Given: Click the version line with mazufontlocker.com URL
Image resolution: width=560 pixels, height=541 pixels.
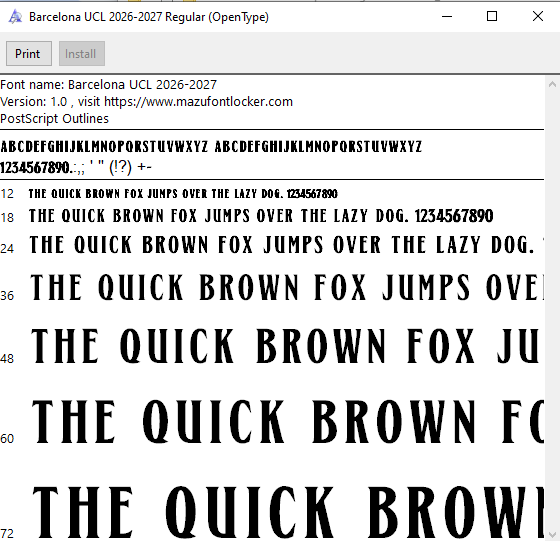Looking at the screenshot, I should (x=146, y=102).
